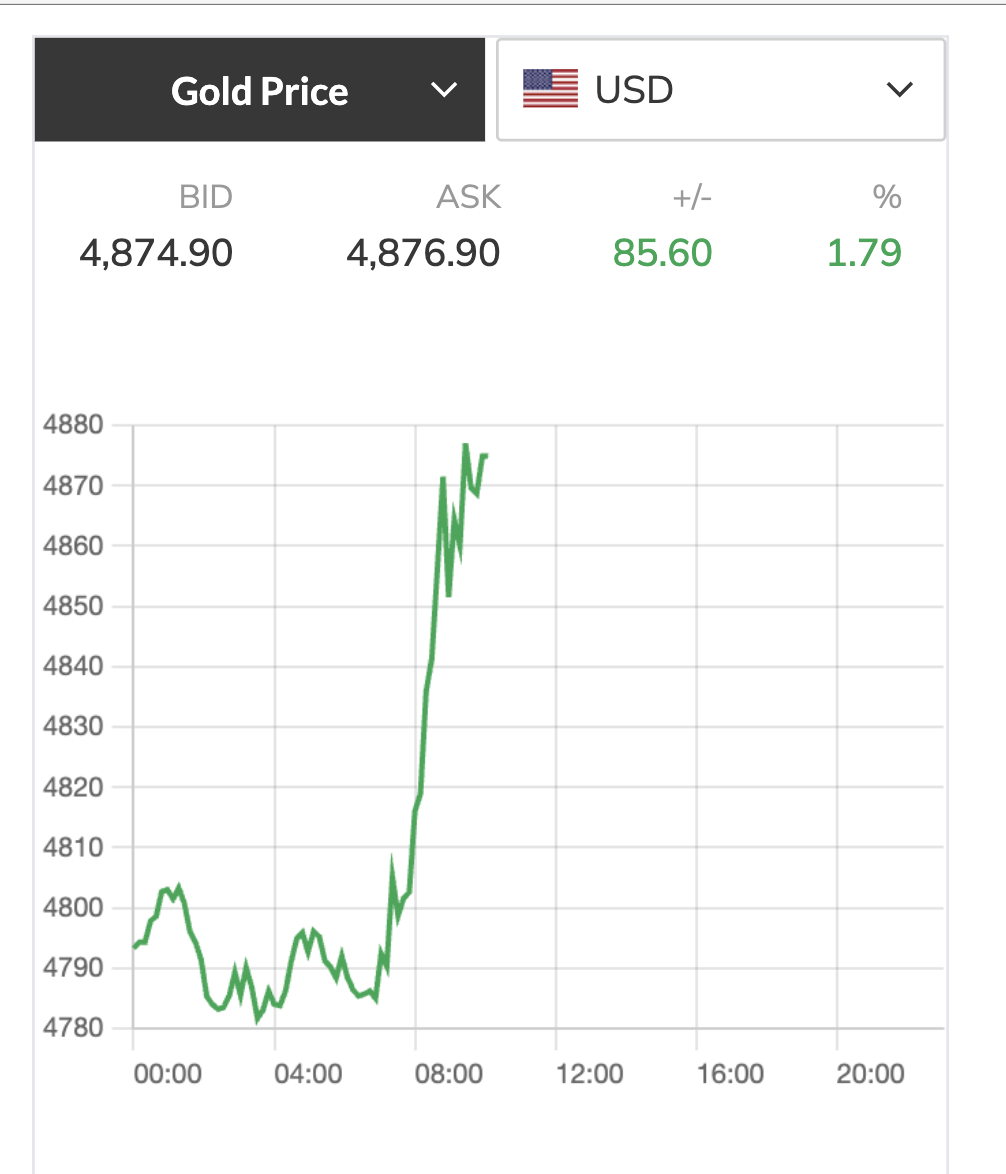Click the US flag icon
The height and width of the screenshot is (1174, 1006).
pyautogui.click(x=550, y=89)
